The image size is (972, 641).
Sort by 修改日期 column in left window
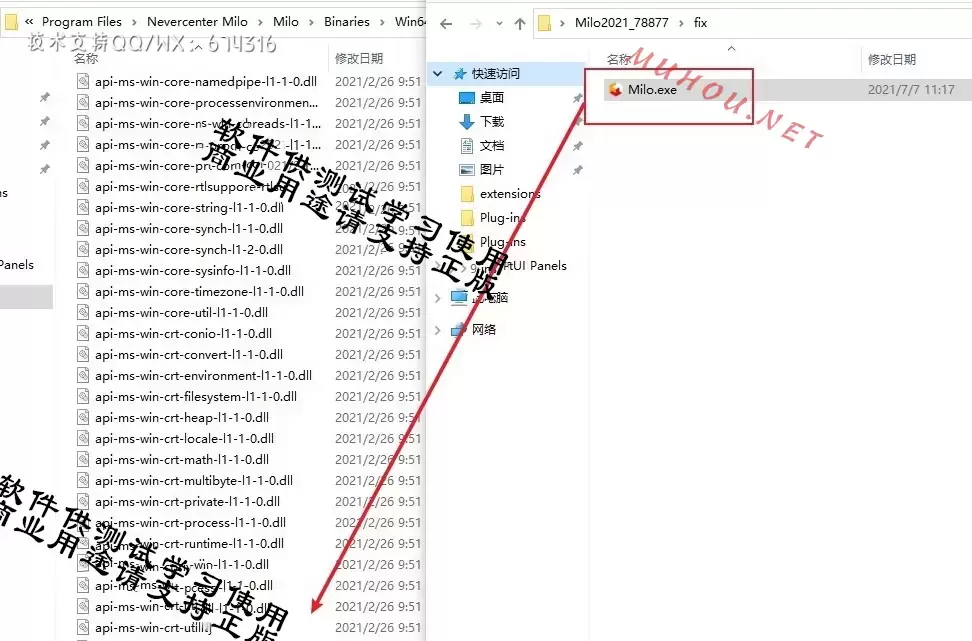359,58
